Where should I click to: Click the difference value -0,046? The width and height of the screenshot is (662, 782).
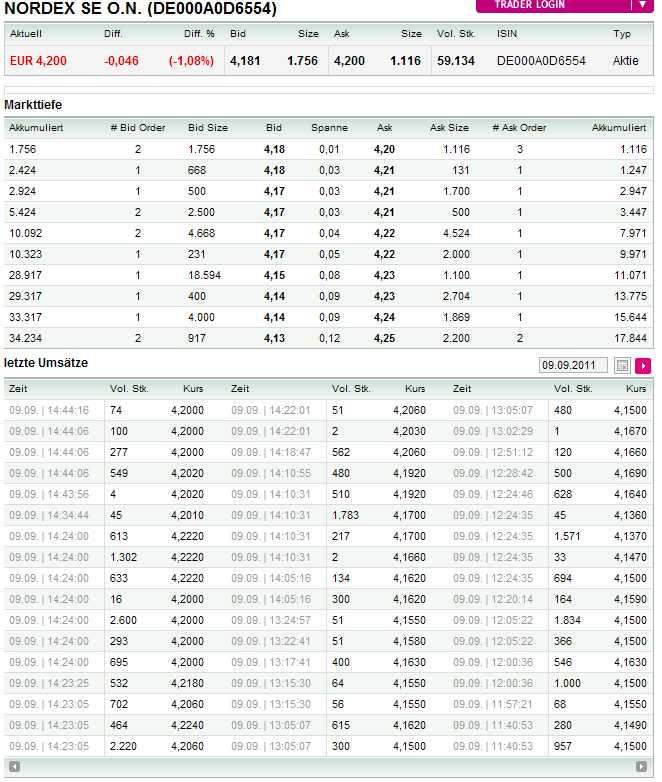coord(121,61)
